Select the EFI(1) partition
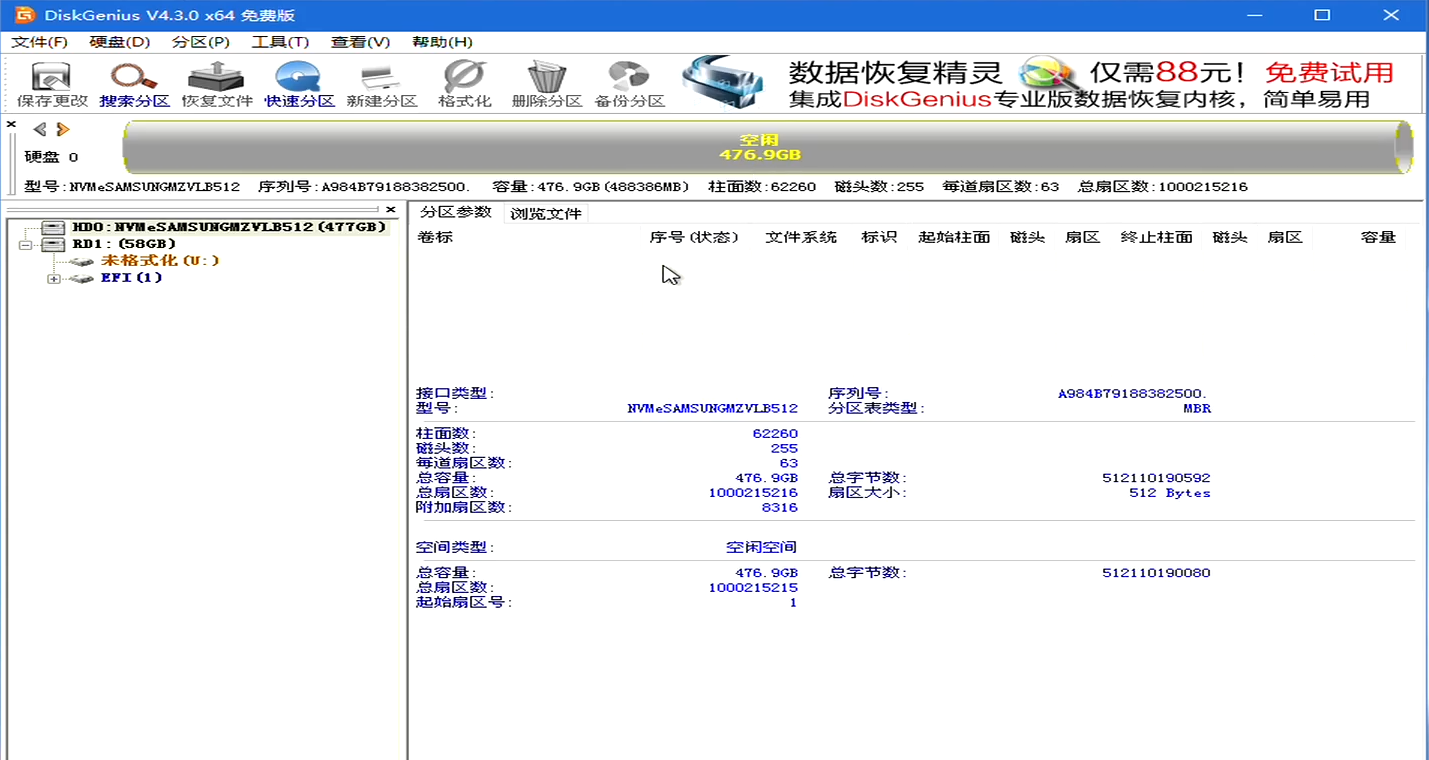 click(131, 278)
